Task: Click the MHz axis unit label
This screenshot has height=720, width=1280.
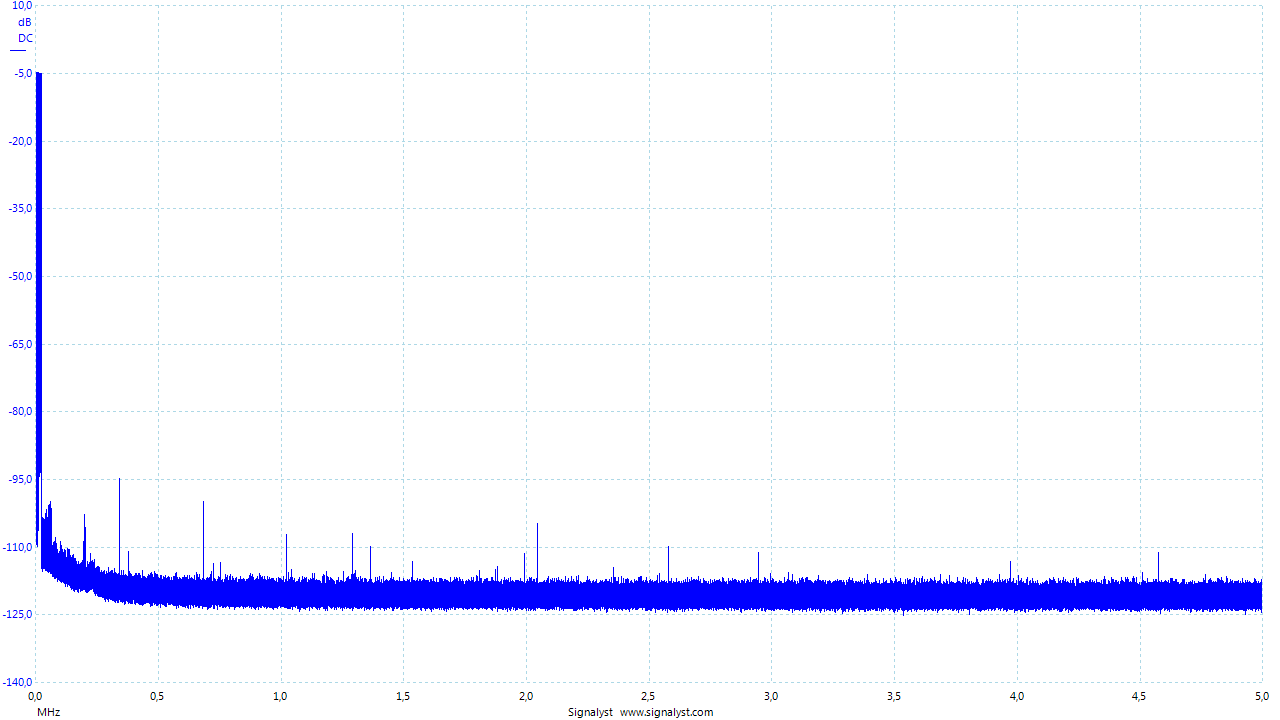Action: [x=48, y=712]
